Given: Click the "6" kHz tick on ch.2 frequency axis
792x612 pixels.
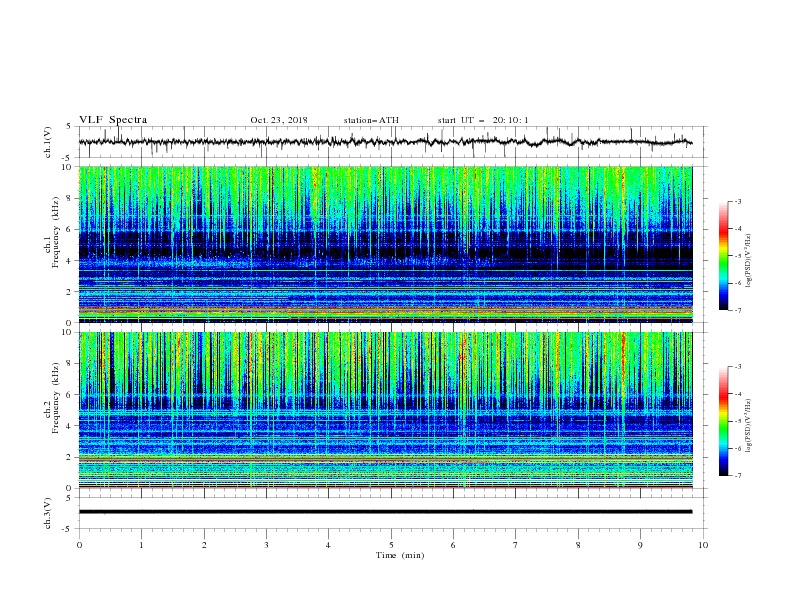Looking at the screenshot, I should 71,395.
